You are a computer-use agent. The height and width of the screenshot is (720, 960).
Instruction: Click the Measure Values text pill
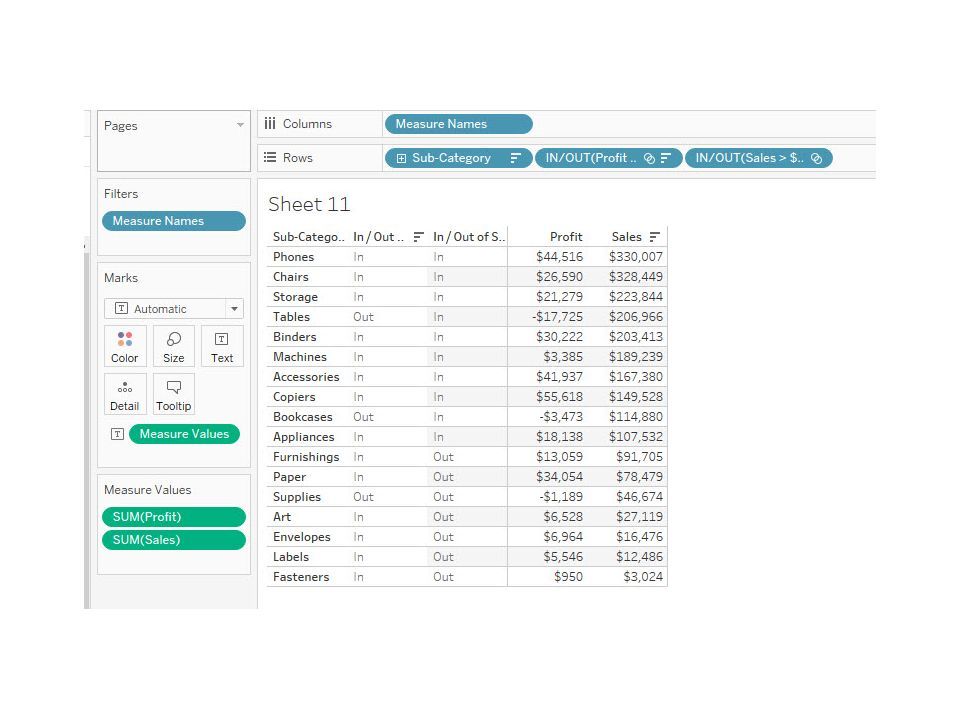[184, 434]
